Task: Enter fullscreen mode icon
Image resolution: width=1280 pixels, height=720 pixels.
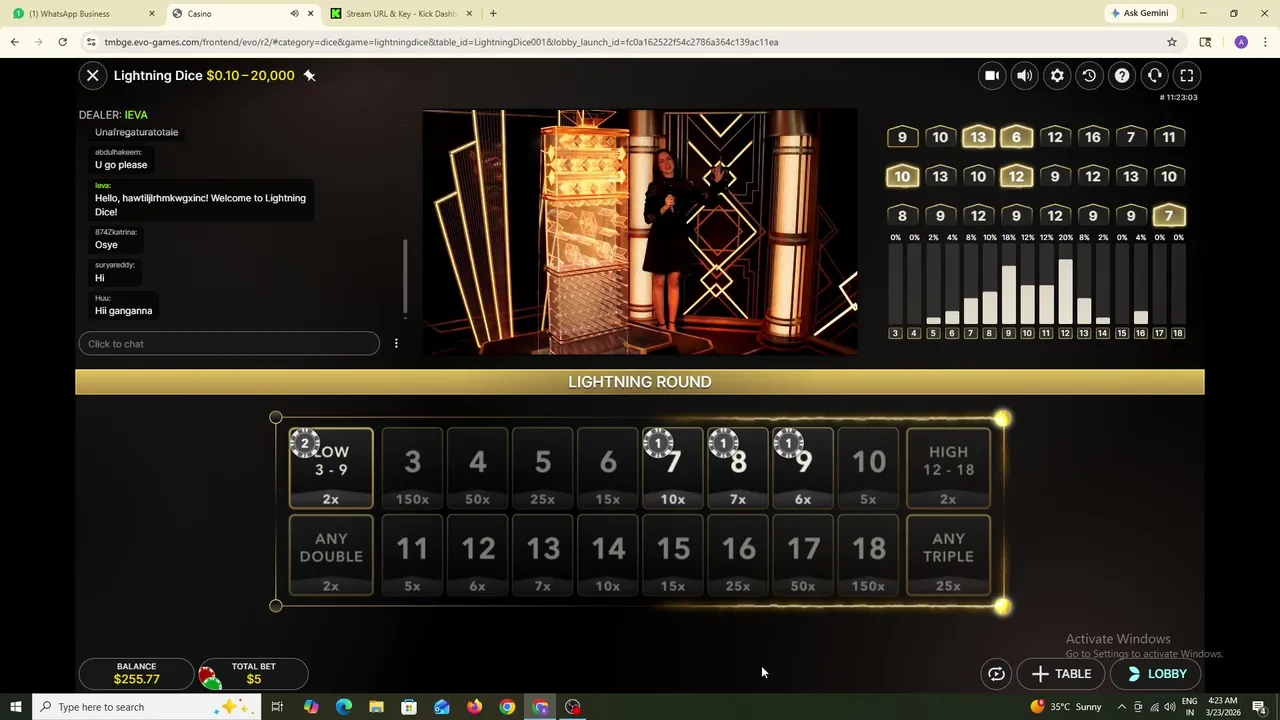Action: click(1187, 75)
